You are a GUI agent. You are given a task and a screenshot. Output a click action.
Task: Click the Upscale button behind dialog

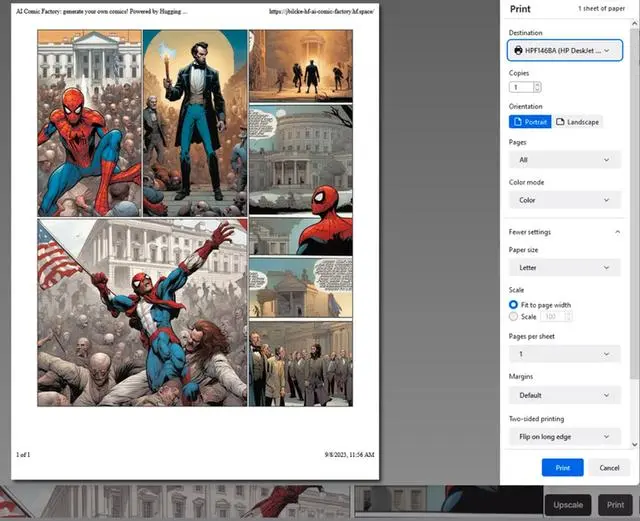[x=567, y=504]
